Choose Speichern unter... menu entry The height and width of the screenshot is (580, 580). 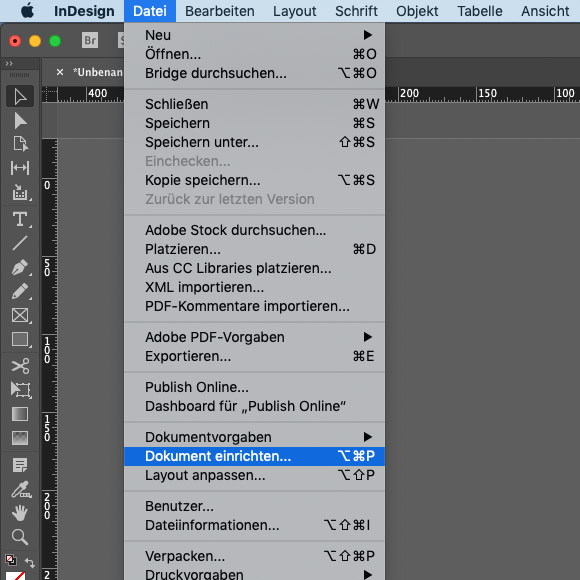[254, 142]
